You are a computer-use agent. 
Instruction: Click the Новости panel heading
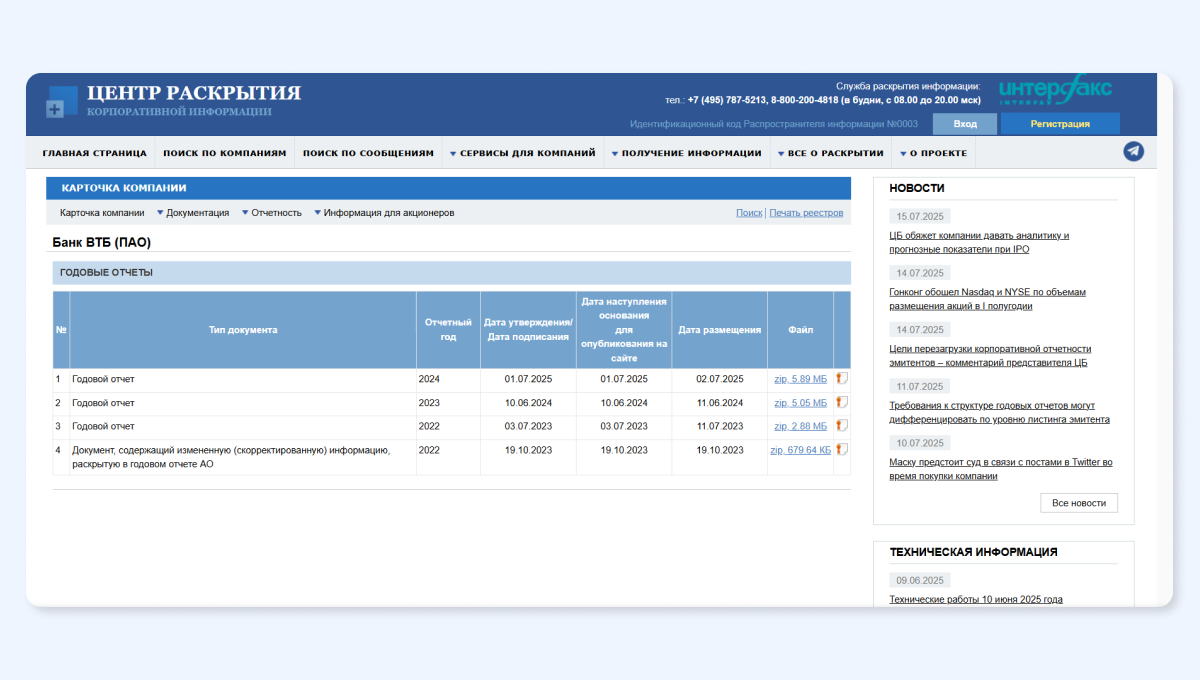(x=917, y=188)
